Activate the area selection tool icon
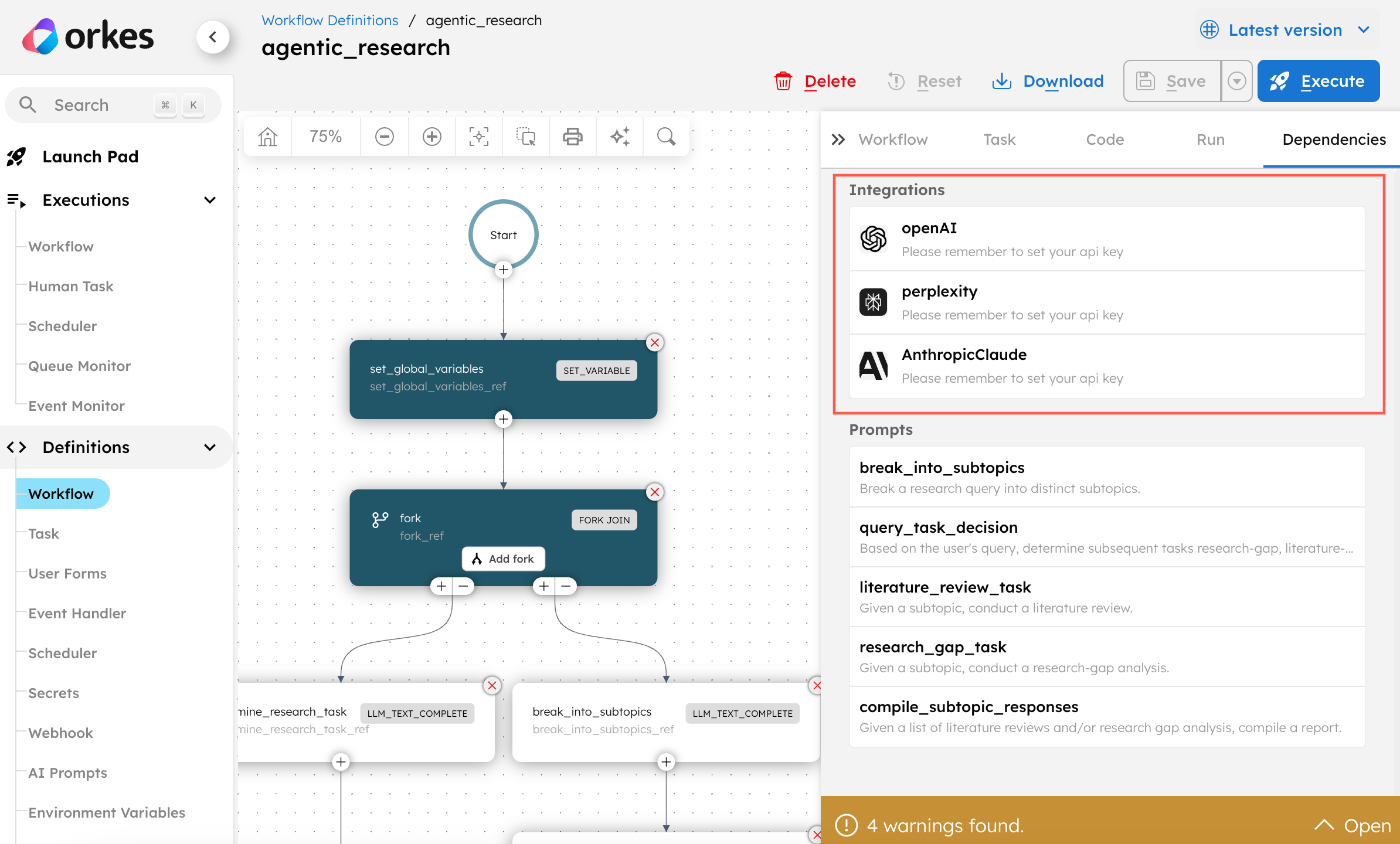This screenshot has height=844, width=1400. click(x=526, y=137)
